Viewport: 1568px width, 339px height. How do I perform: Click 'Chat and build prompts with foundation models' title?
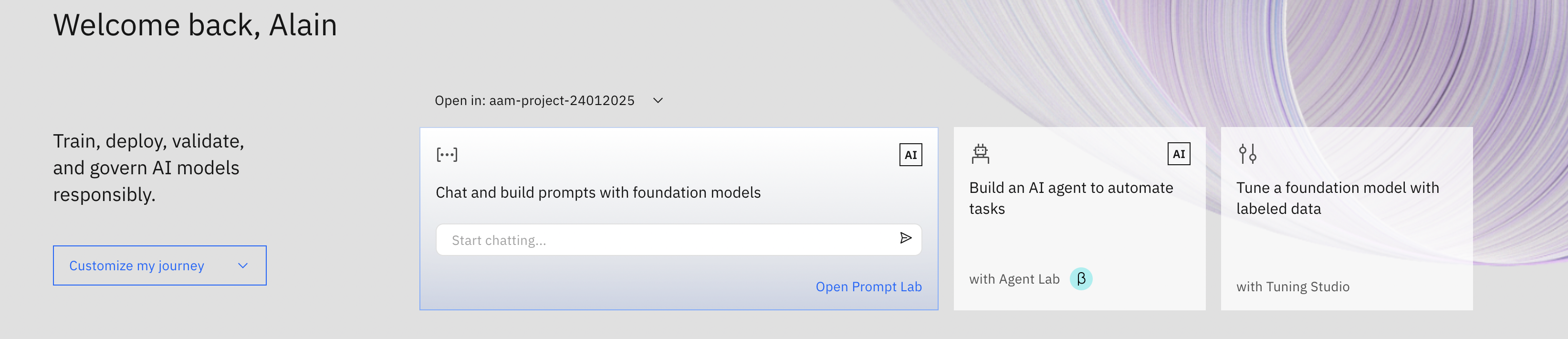tap(598, 193)
